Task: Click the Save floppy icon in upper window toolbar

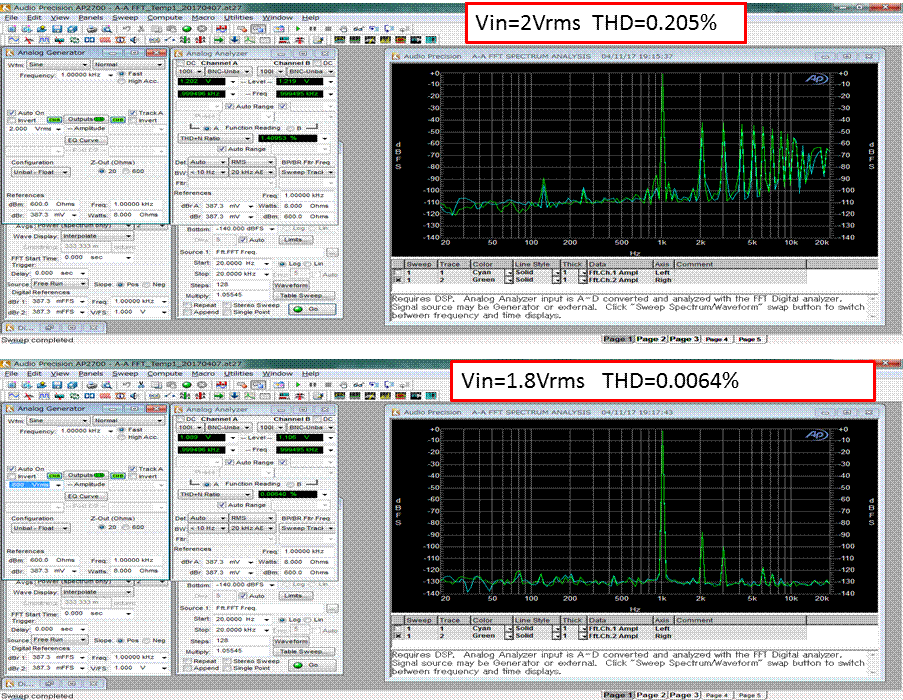Action: pos(57,29)
